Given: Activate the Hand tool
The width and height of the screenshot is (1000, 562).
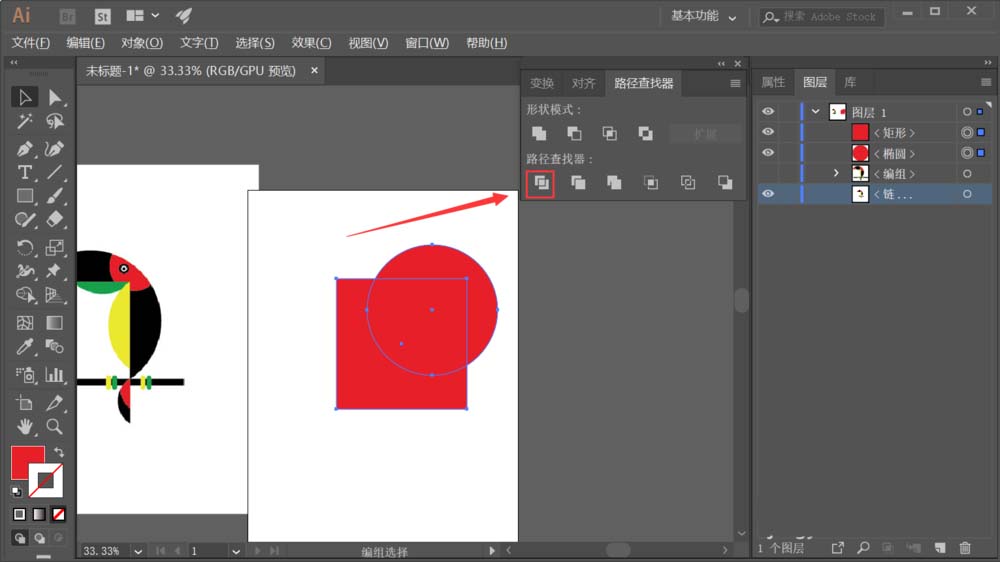Looking at the screenshot, I should click(x=25, y=426).
